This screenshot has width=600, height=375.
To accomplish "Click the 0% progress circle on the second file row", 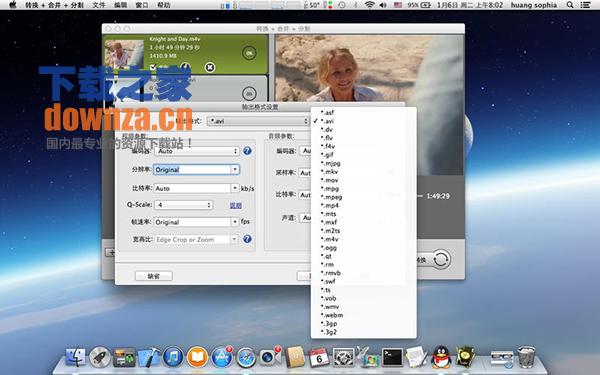I will coord(249,93).
